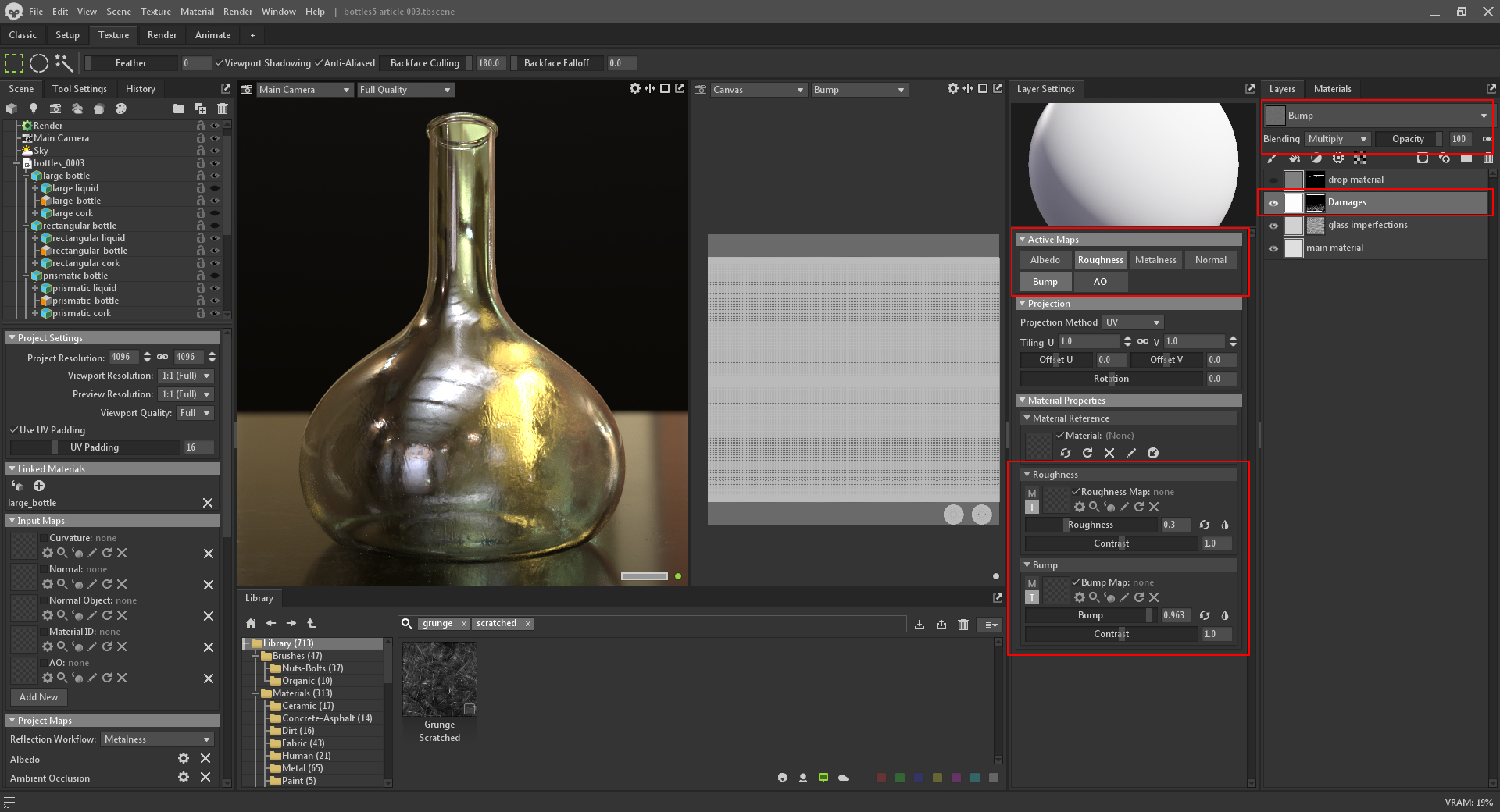Activate the magic wand selection tool
The image size is (1500, 812).
point(64,63)
